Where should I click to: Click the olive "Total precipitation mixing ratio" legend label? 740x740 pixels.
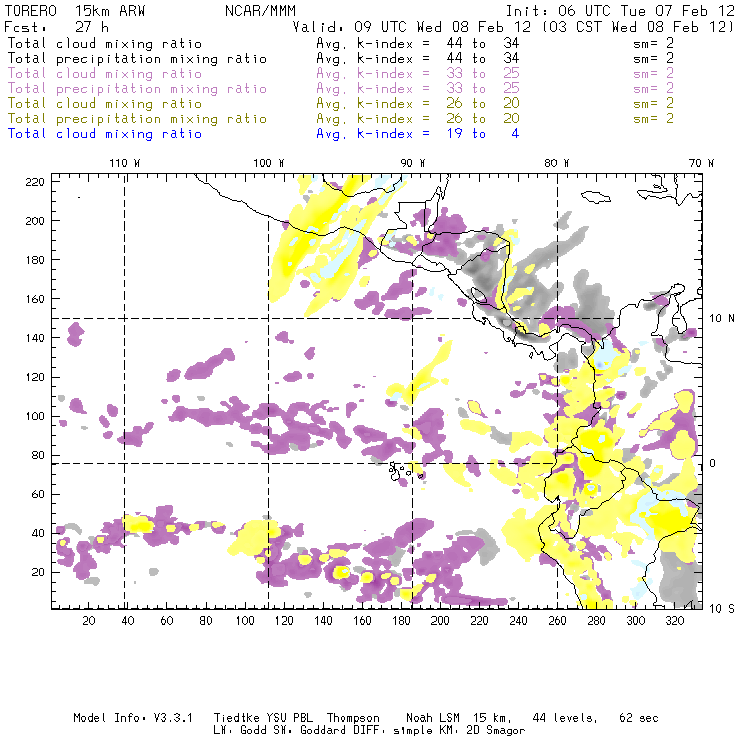point(137,118)
